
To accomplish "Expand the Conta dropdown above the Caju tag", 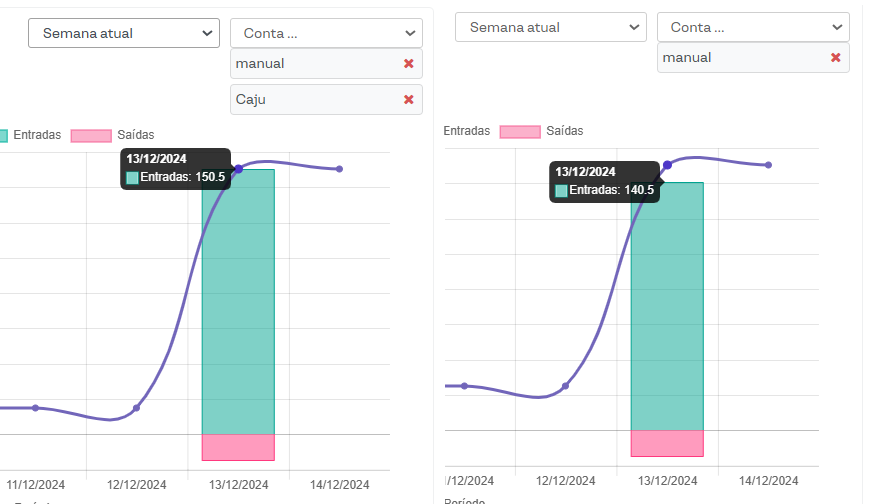I will [326, 33].
